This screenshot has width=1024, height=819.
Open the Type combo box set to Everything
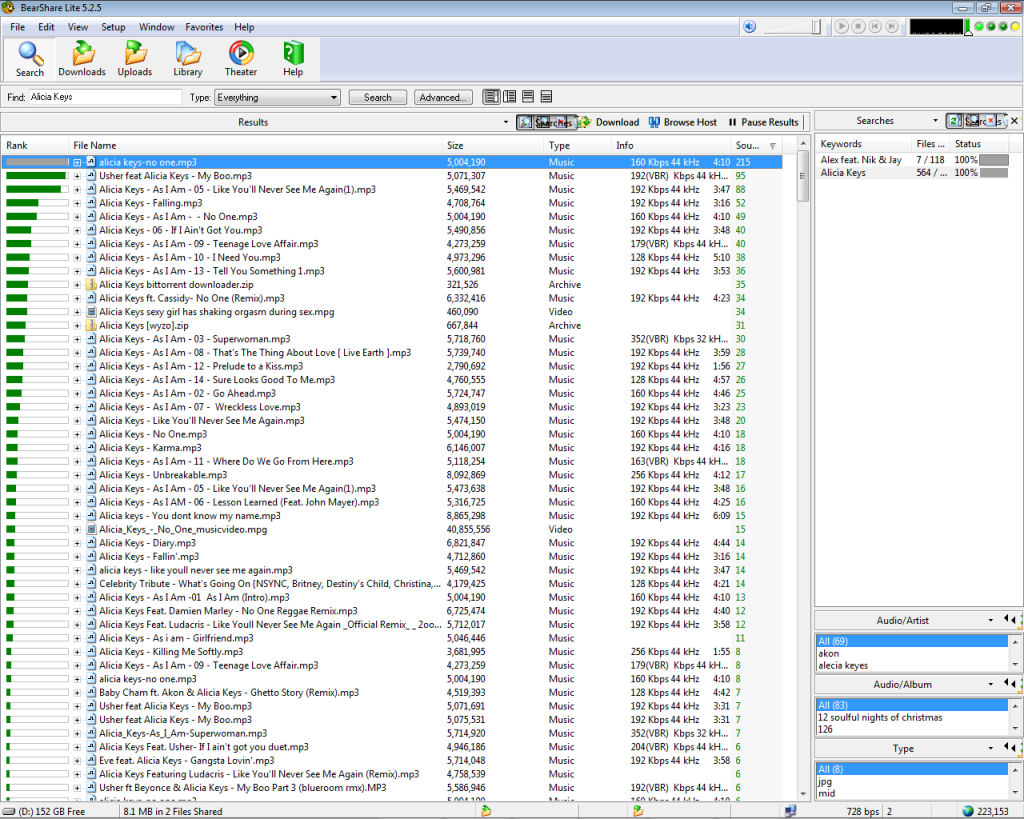(278, 97)
